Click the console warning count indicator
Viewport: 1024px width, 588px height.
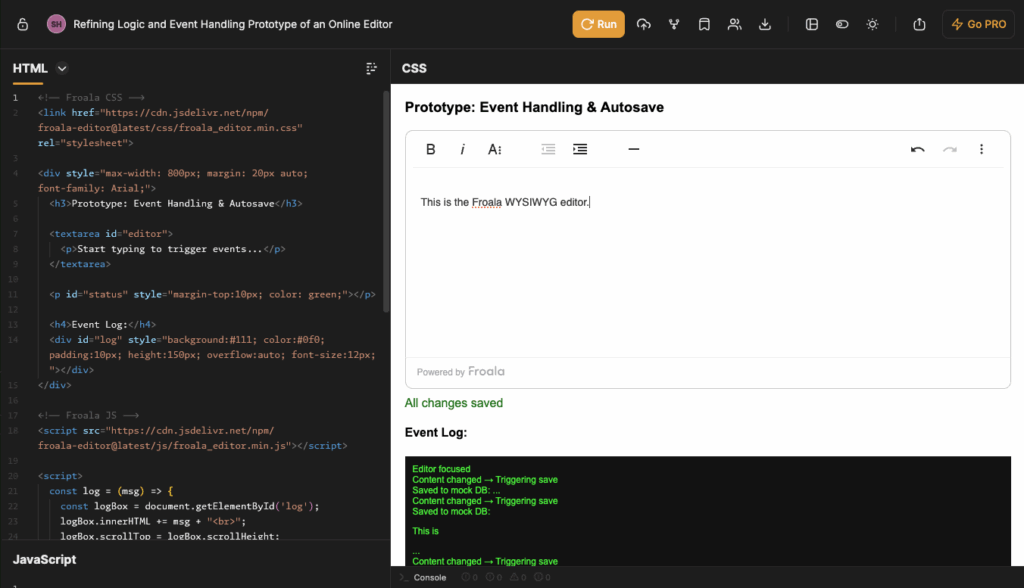click(517, 578)
